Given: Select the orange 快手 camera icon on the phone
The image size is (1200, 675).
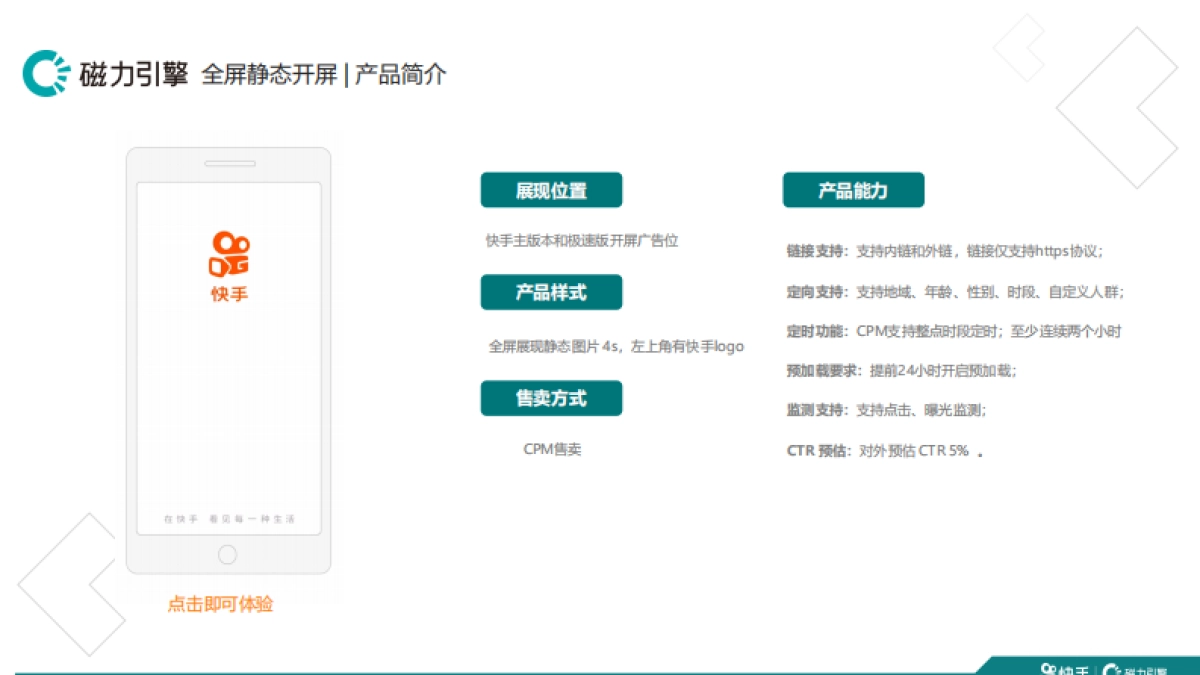Looking at the screenshot, I should pos(229,253).
